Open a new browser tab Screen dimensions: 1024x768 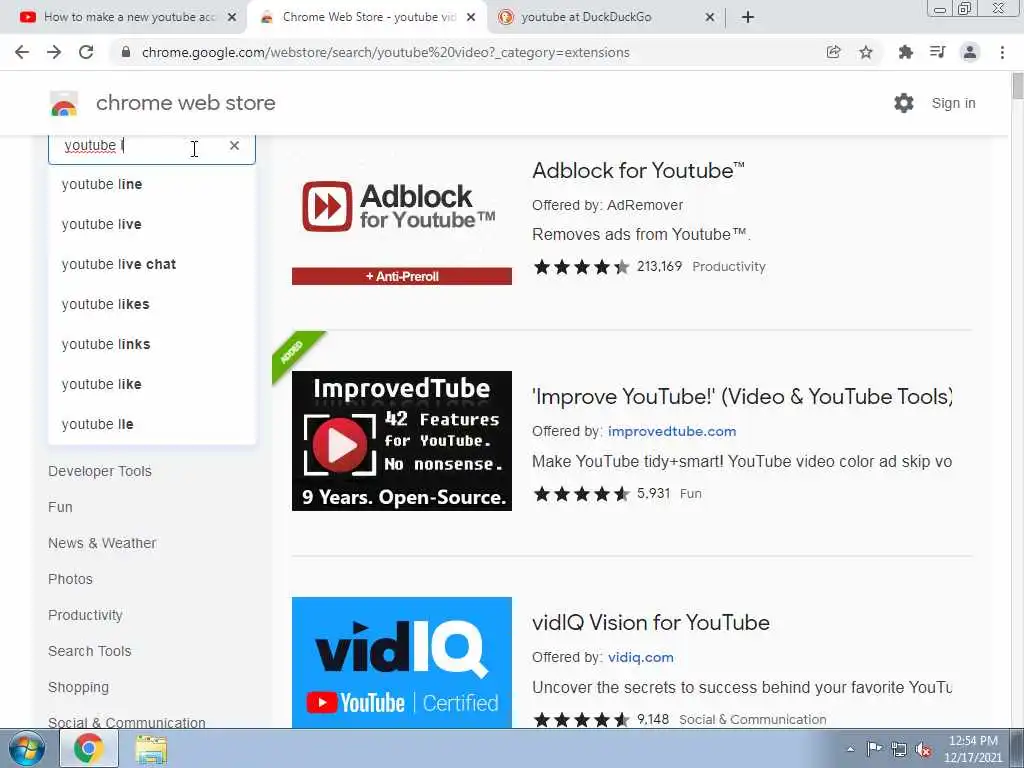(x=748, y=17)
